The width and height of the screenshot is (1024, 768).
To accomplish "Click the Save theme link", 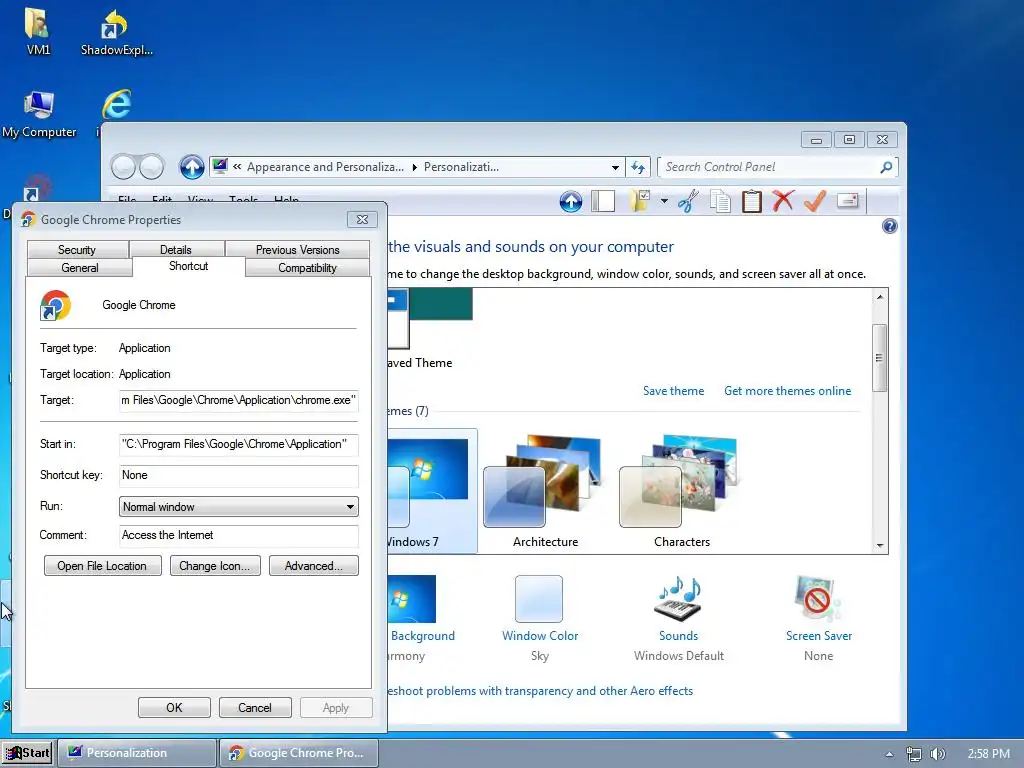I will point(673,391).
